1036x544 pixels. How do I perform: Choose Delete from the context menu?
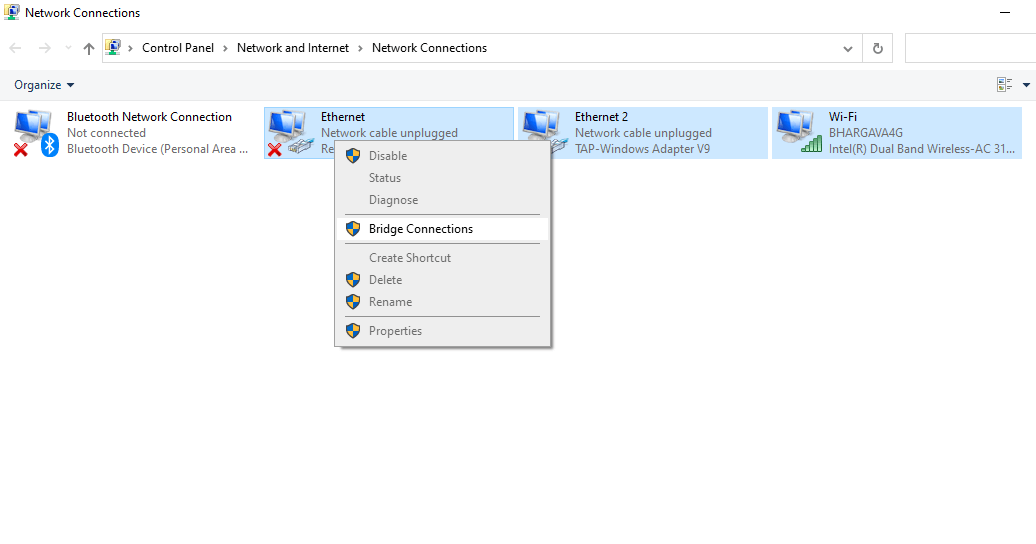point(385,280)
